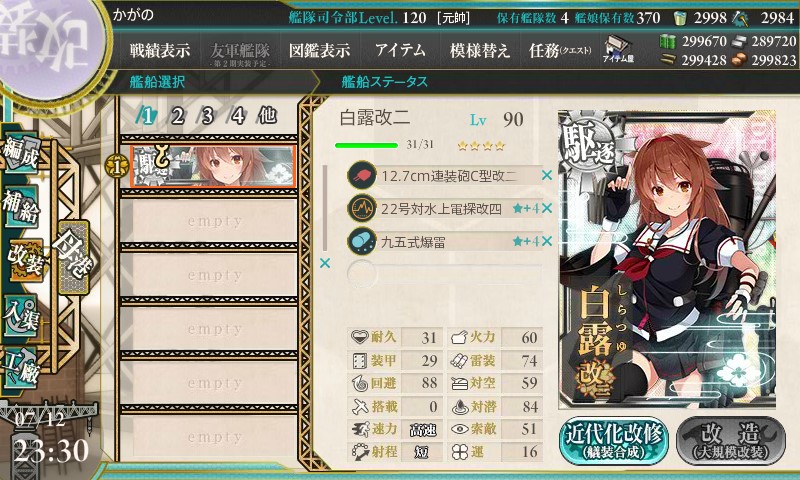This screenshot has height=480, width=800.
Task: Click 改造 remodel button
Action: click(x=731, y=441)
